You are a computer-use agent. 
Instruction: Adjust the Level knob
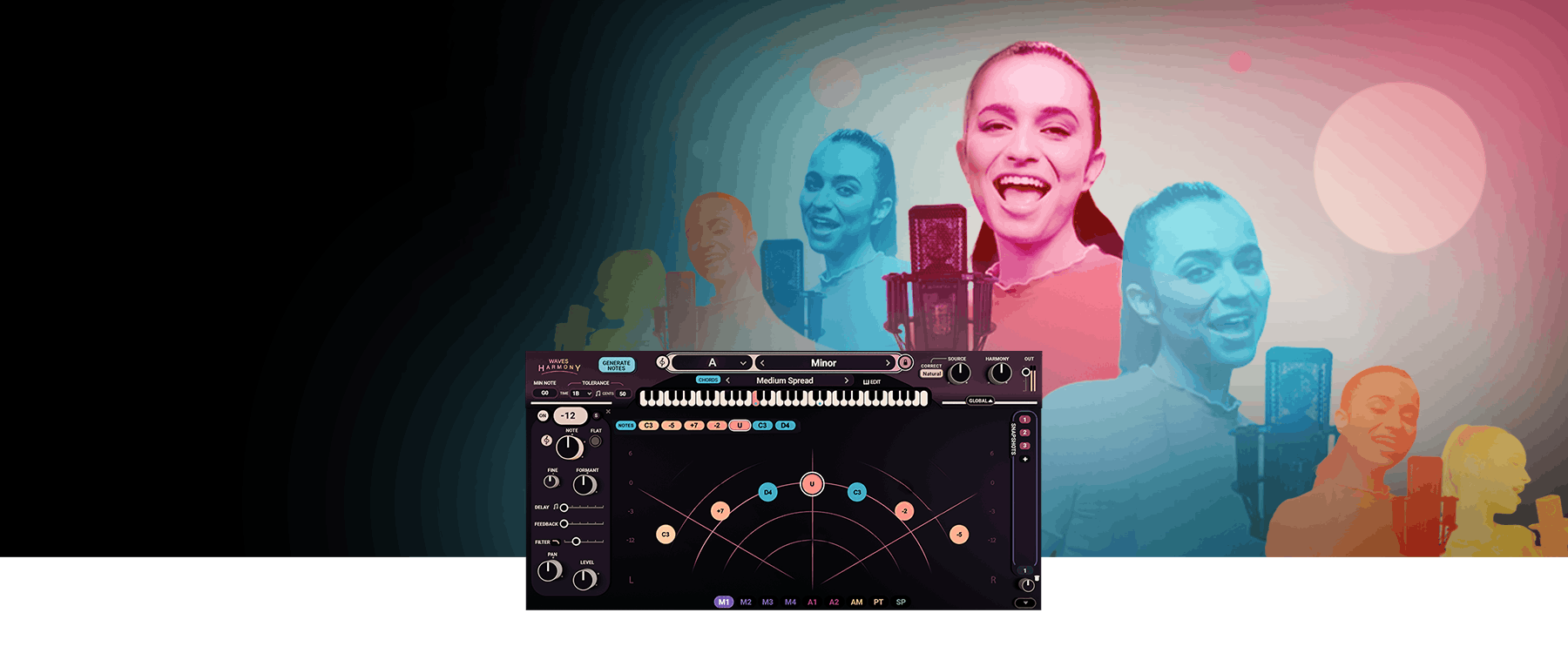tap(585, 580)
